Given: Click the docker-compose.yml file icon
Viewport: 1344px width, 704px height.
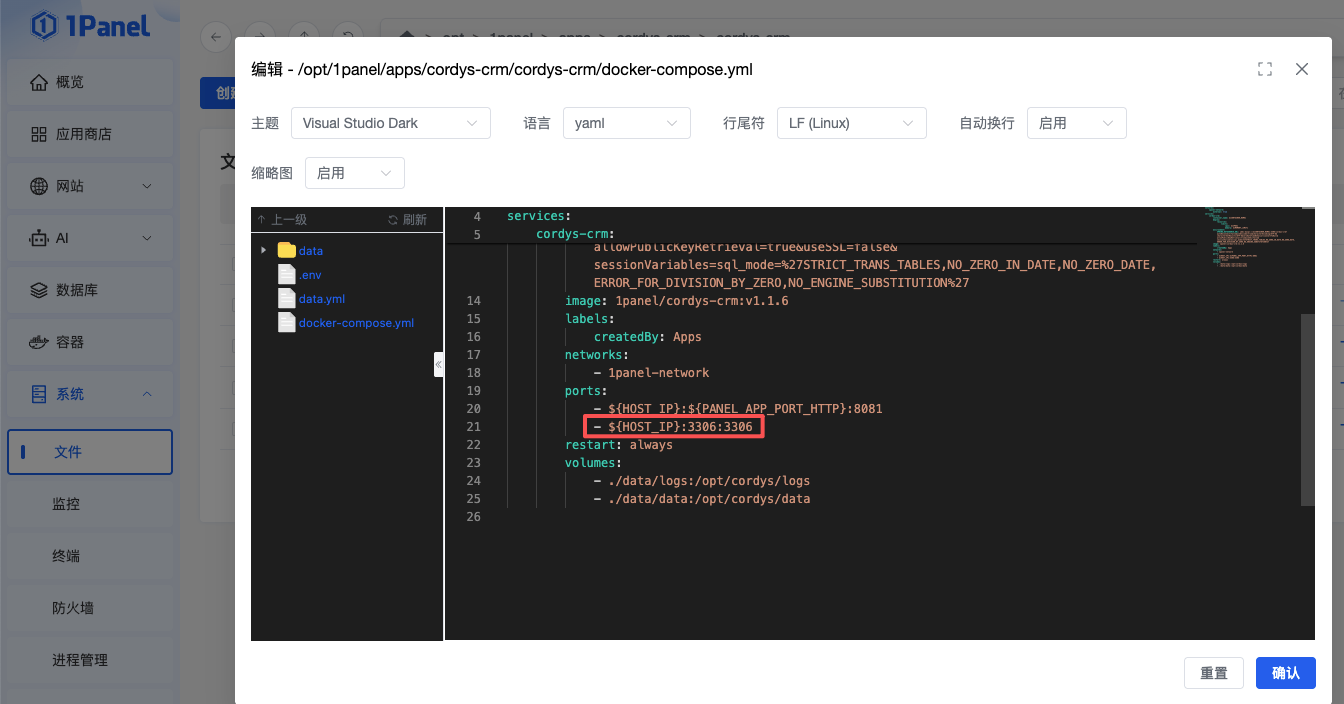Looking at the screenshot, I should click(286, 322).
